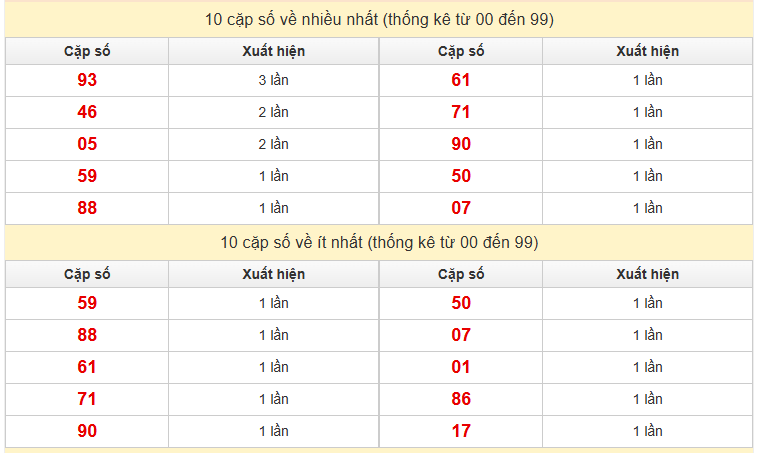761x453 pixels.
Task: Click the "10 cặp số về ít nhất" heading
Action: pos(379,242)
